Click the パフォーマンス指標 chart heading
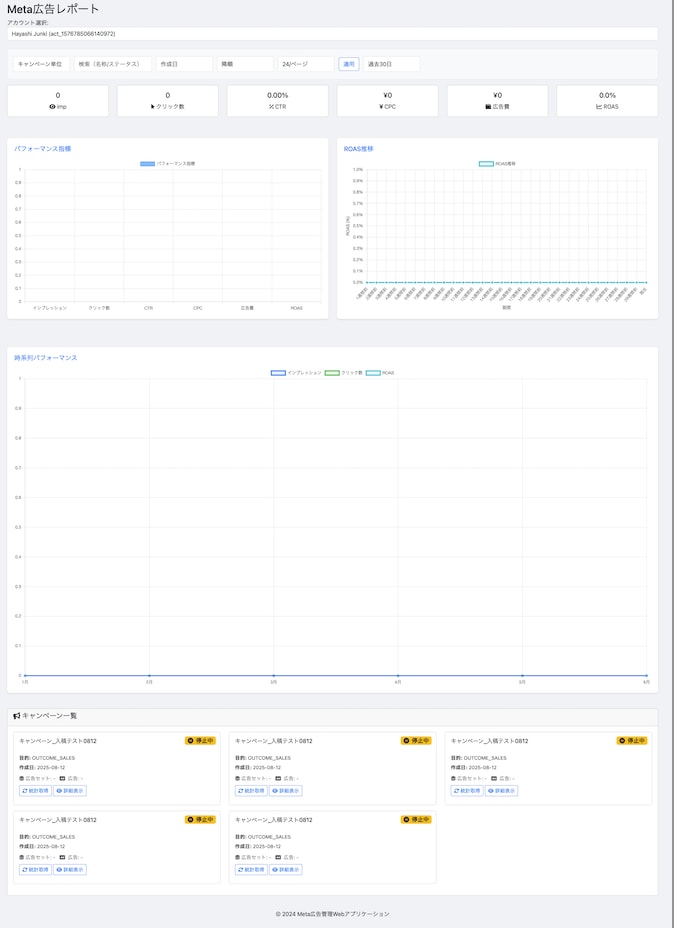The height and width of the screenshot is (928, 674). [43, 149]
